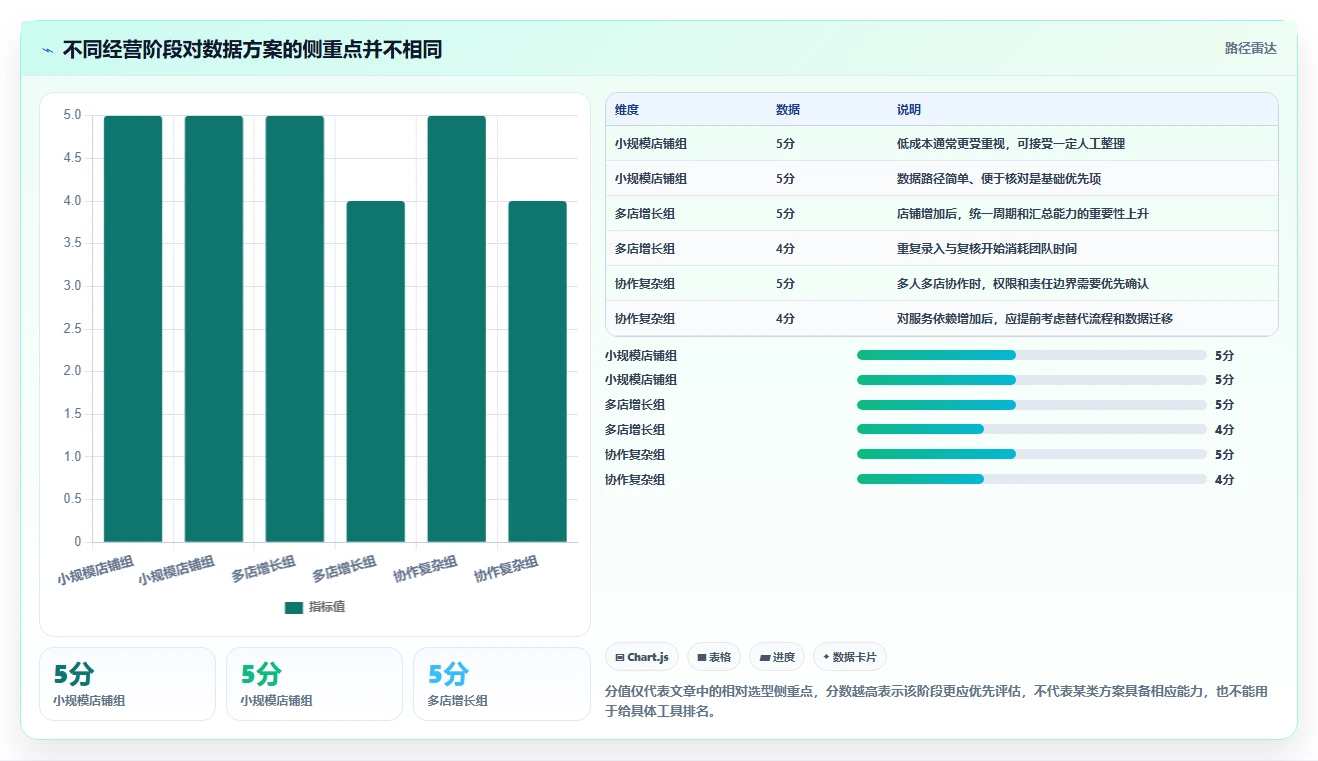Click the footnote starting 分值仅代表文章中的相对选型侧重点
Image resolution: width=1318 pixels, height=761 pixels.
[937, 702]
